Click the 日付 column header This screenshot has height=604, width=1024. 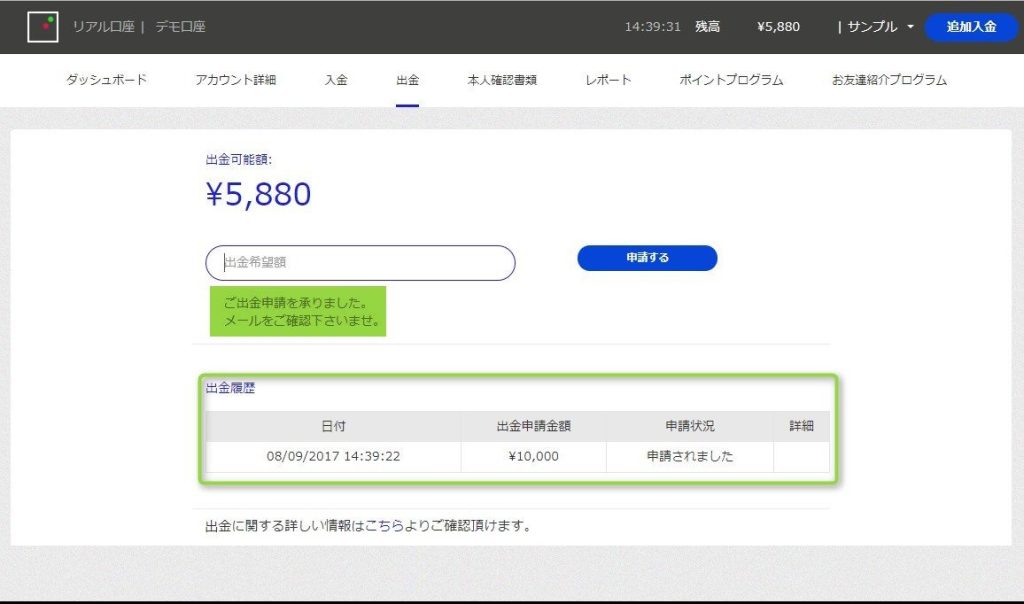coord(333,426)
